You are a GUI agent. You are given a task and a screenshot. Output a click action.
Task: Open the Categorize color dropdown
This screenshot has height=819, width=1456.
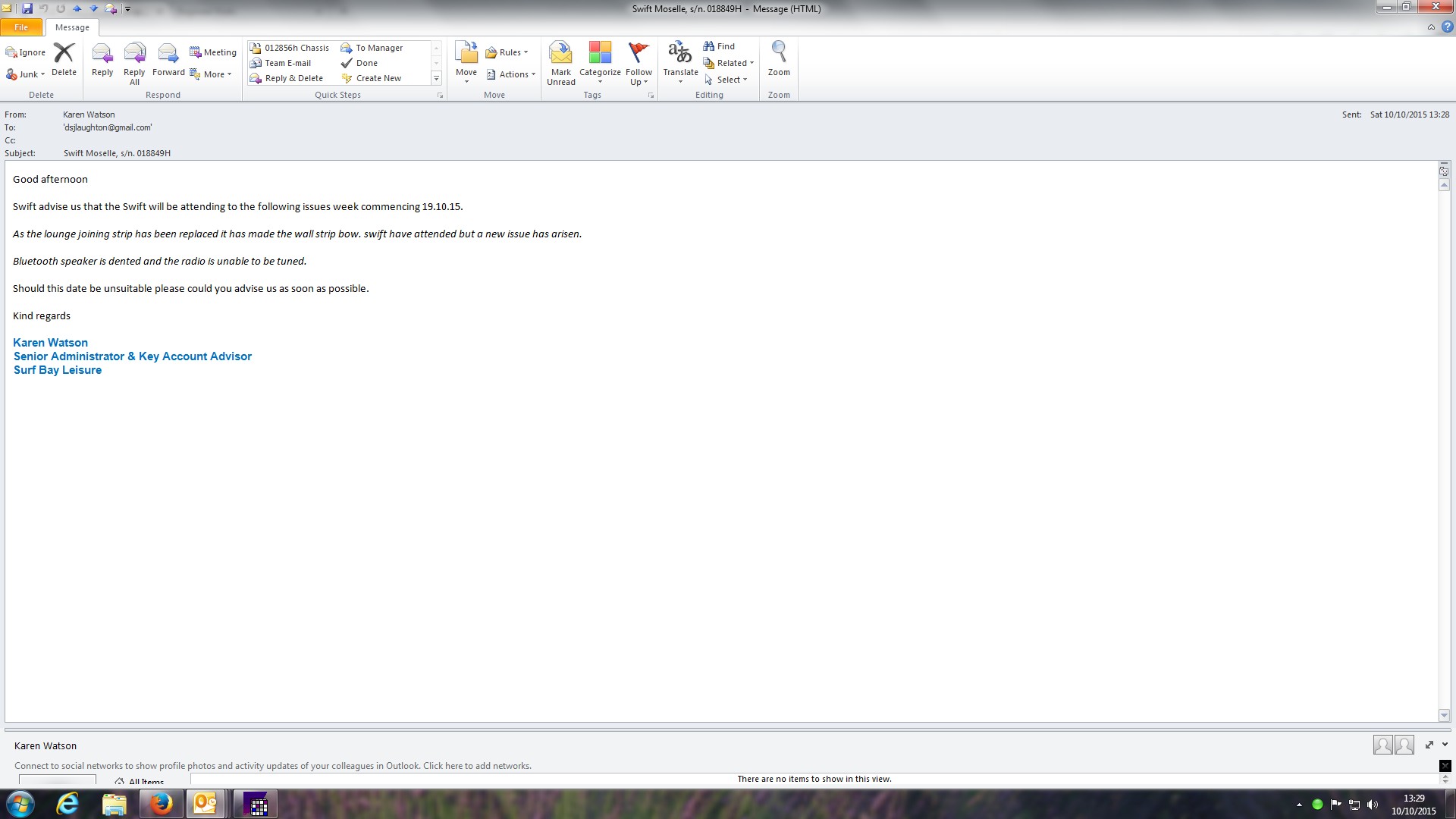coord(600,62)
